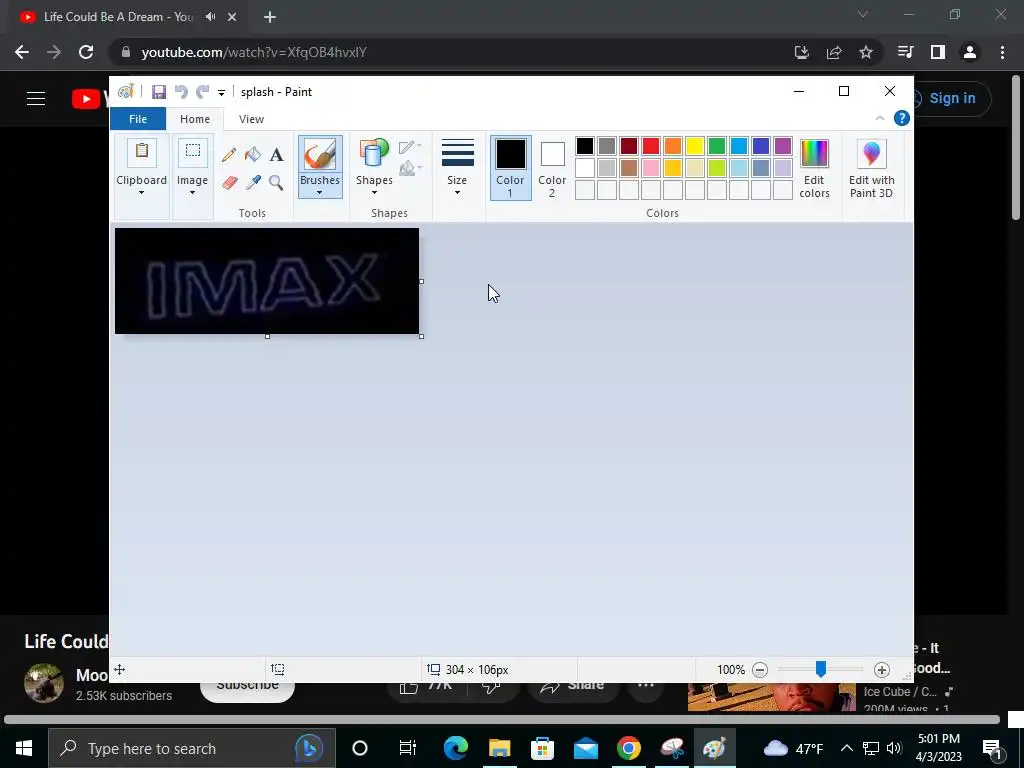
Task: Open Paint Help question mark icon
Action: tap(902, 118)
